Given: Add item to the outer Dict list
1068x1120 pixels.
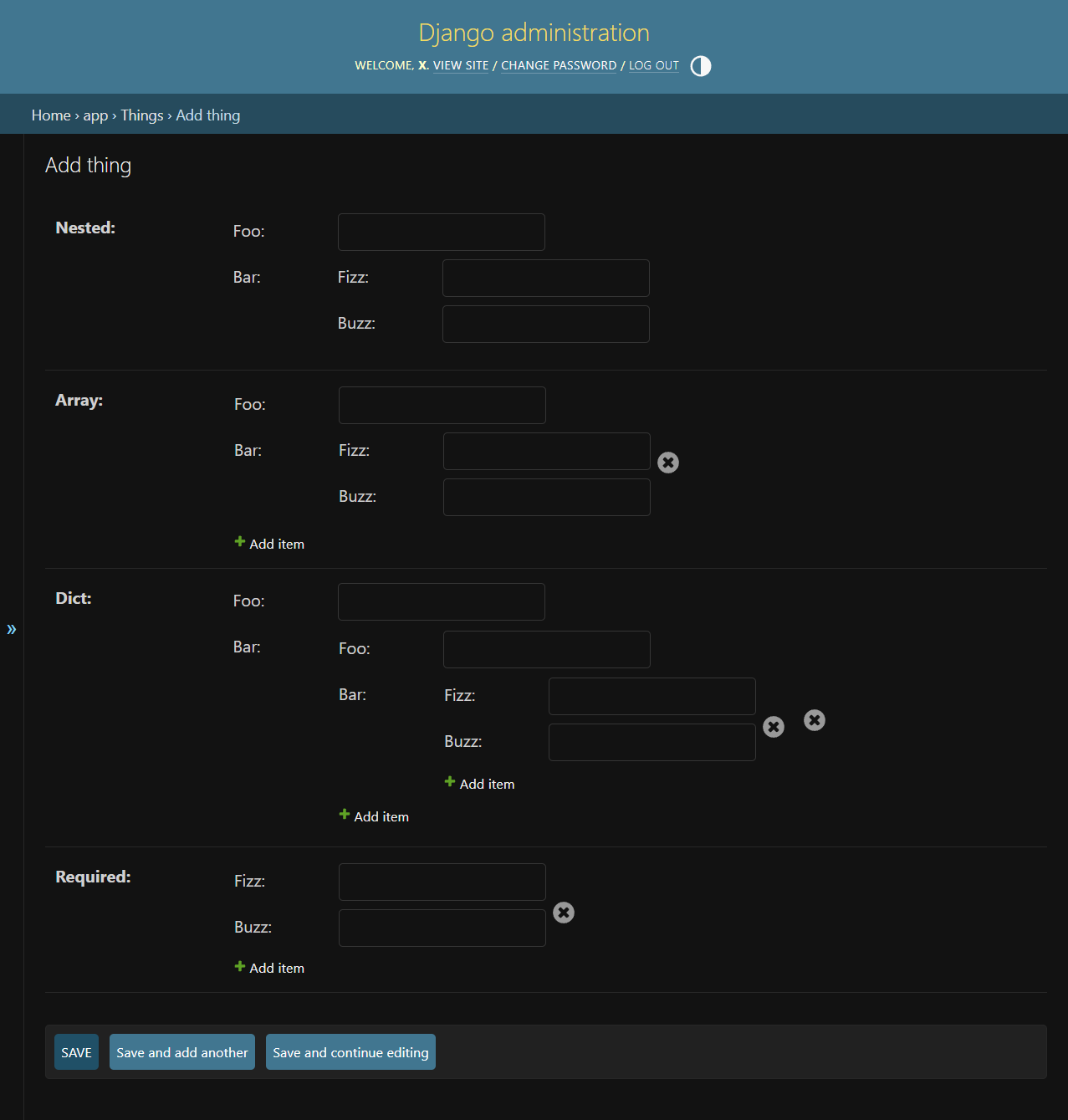Looking at the screenshot, I should 374,816.
